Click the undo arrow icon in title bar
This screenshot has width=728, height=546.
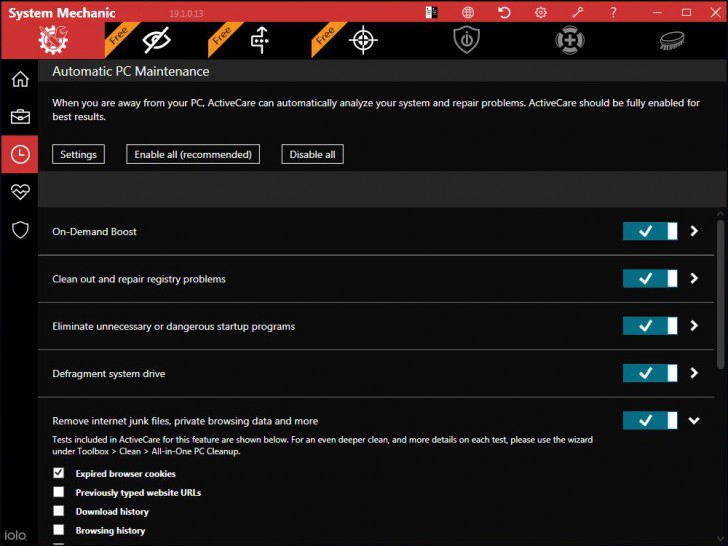click(x=504, y=12)
